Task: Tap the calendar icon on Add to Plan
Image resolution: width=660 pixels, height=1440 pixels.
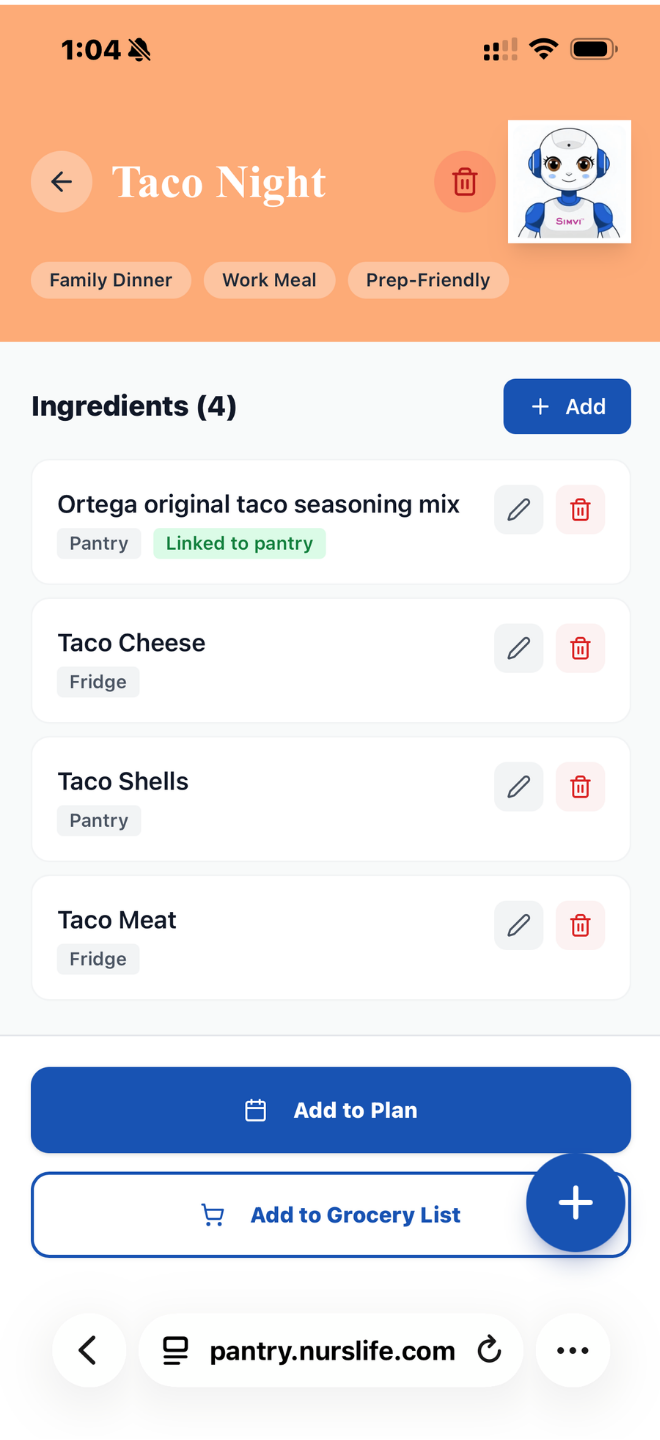Action: [256, 1110]
